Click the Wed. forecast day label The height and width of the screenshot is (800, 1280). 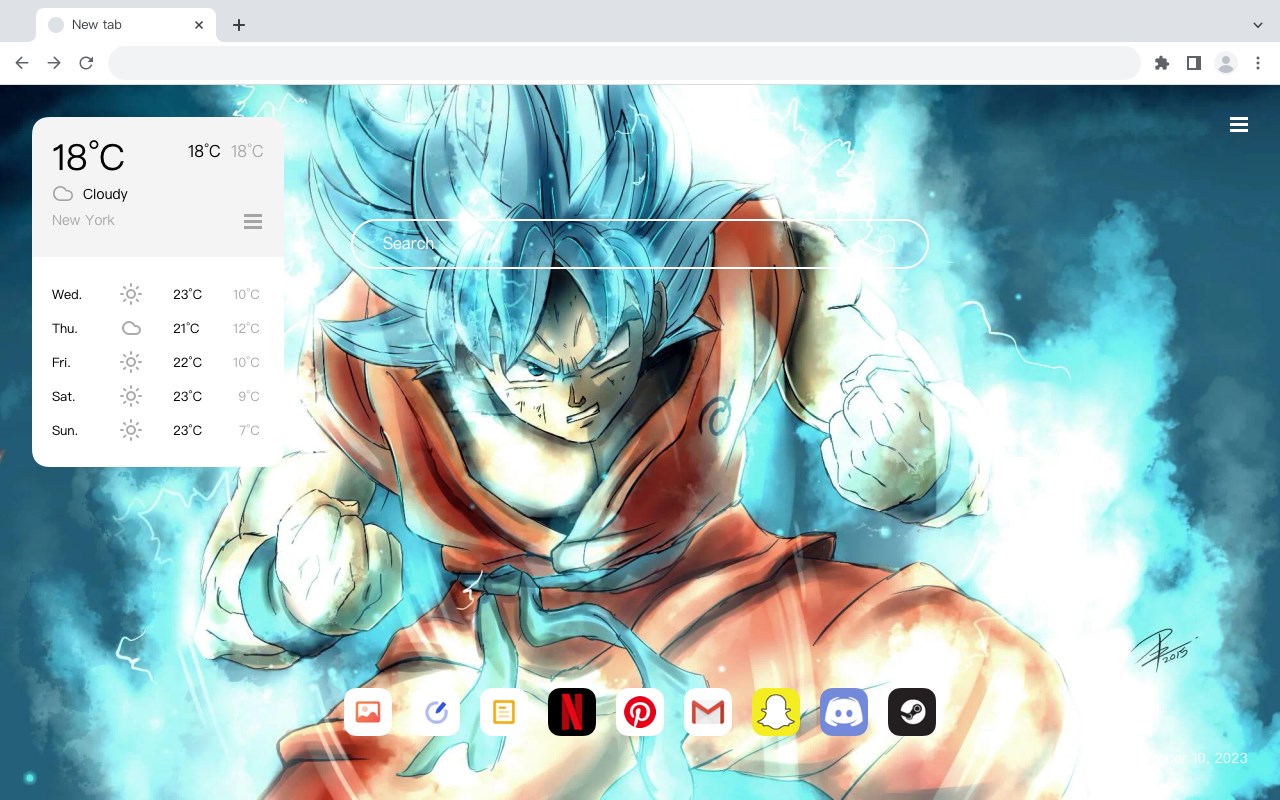pyautogui.click(x=67, y=294)
